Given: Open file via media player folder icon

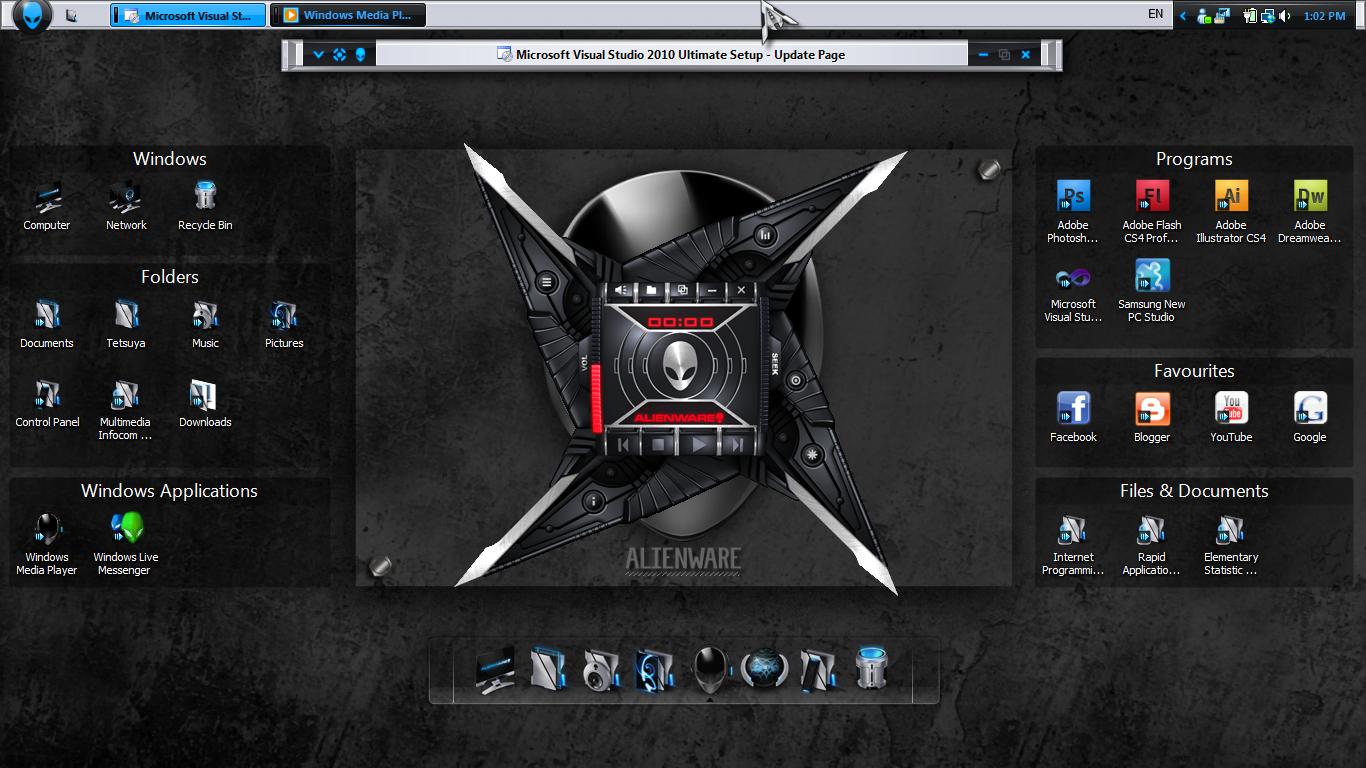Looking at the screenshot, I should point(651,290).
